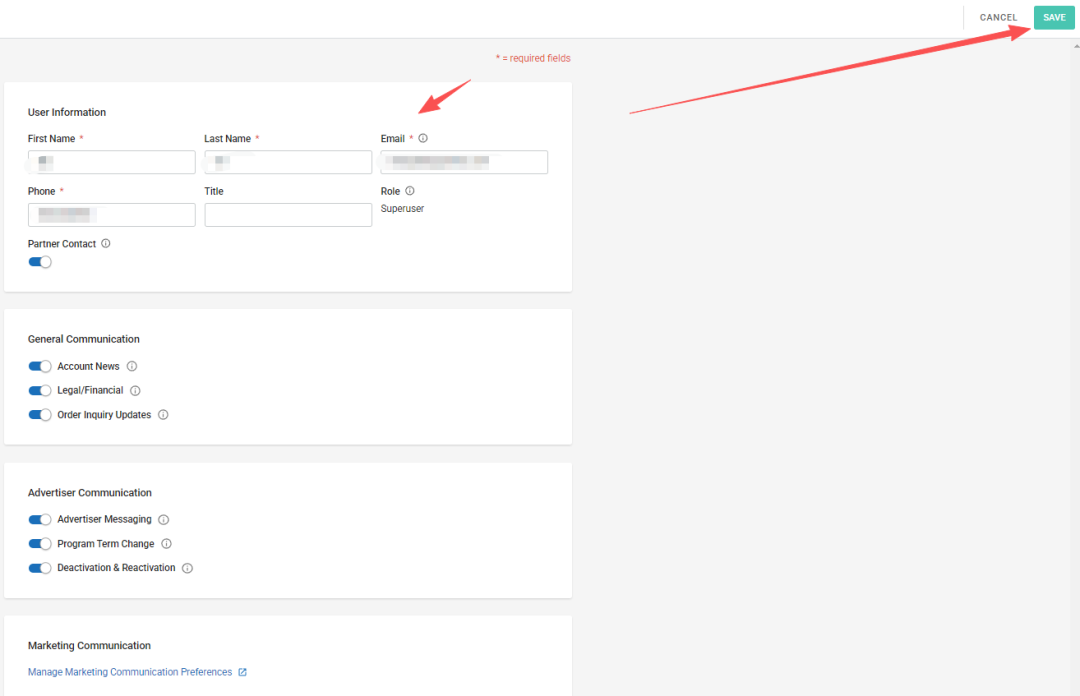The height and width of the screenshot is (696, 1080).
Task: Turn off Advertiser Messaging toggle
Action: click(40, 520)
